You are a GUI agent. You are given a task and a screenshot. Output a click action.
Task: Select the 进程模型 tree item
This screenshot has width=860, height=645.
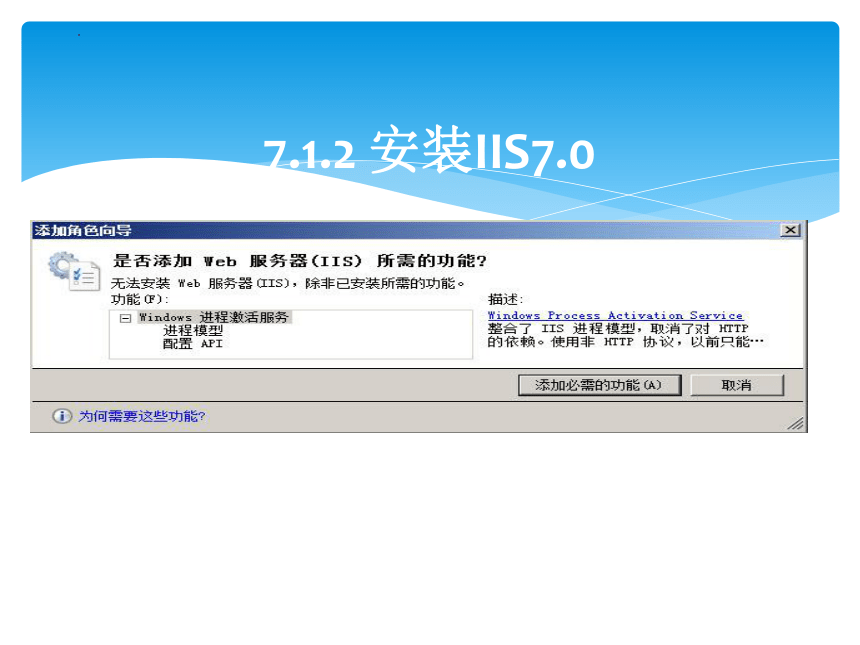(x=193, y=330)
